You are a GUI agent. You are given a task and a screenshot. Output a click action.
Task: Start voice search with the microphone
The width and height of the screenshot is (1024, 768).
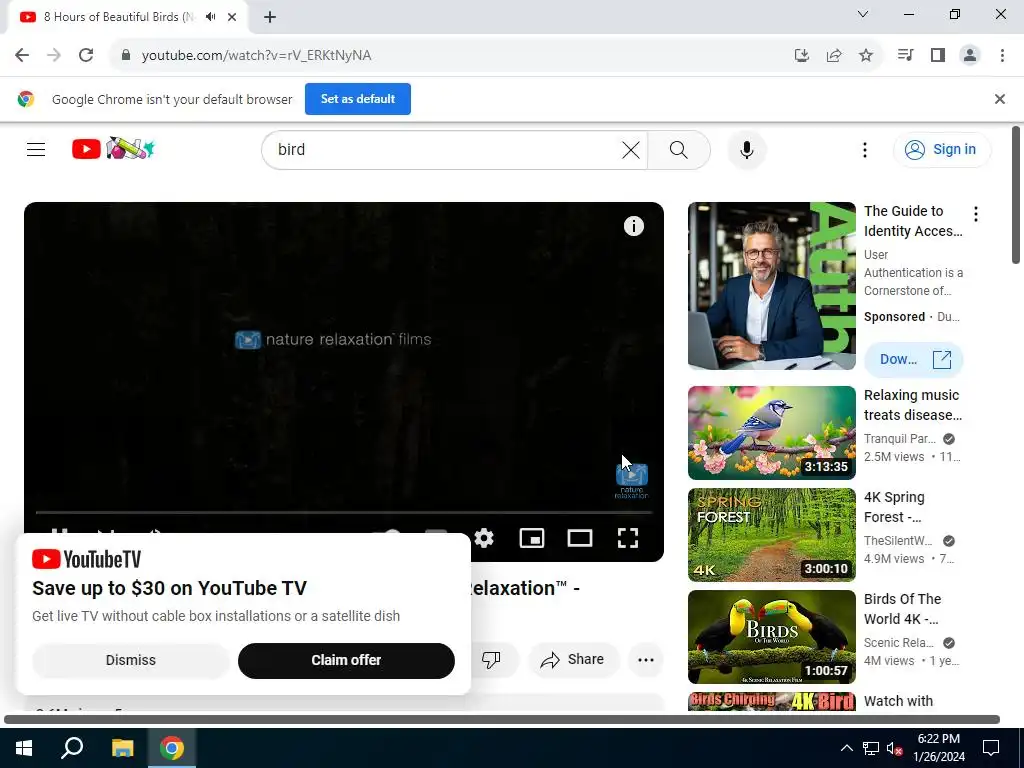coord(746,150)
